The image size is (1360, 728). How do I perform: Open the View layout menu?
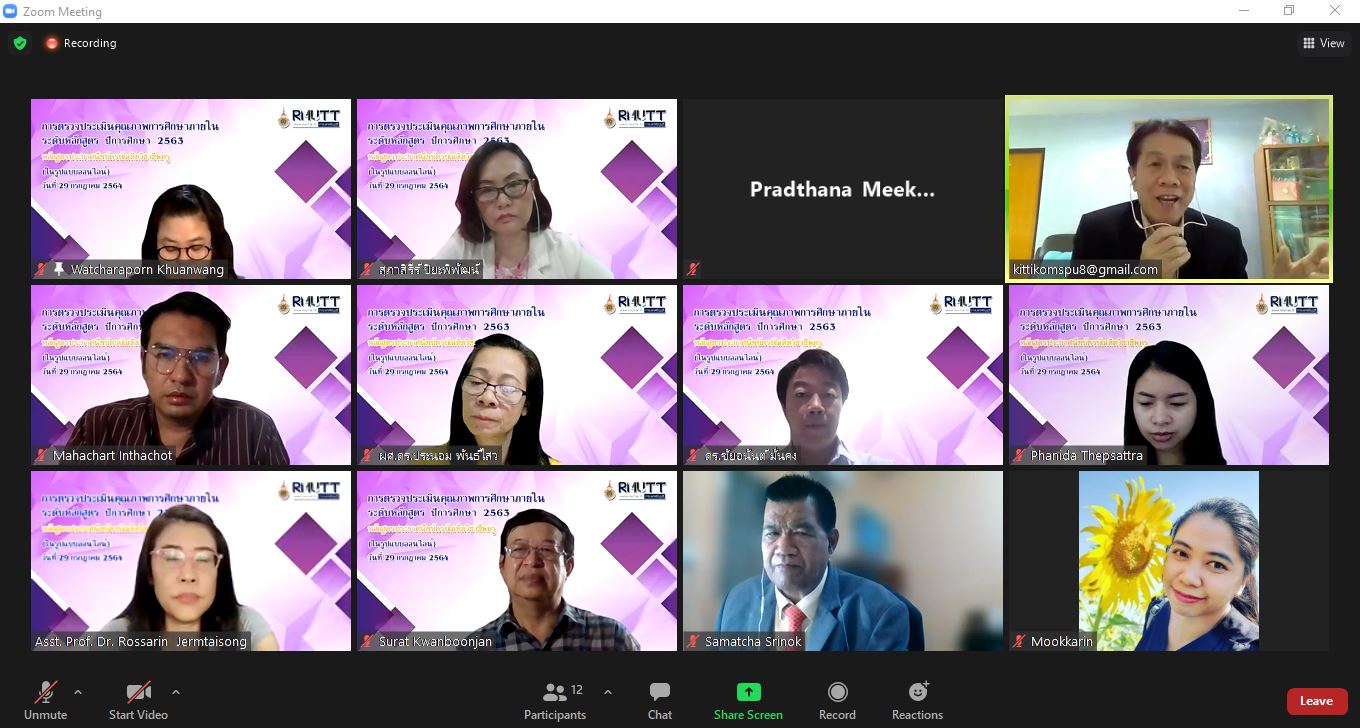pos(1323,43)
